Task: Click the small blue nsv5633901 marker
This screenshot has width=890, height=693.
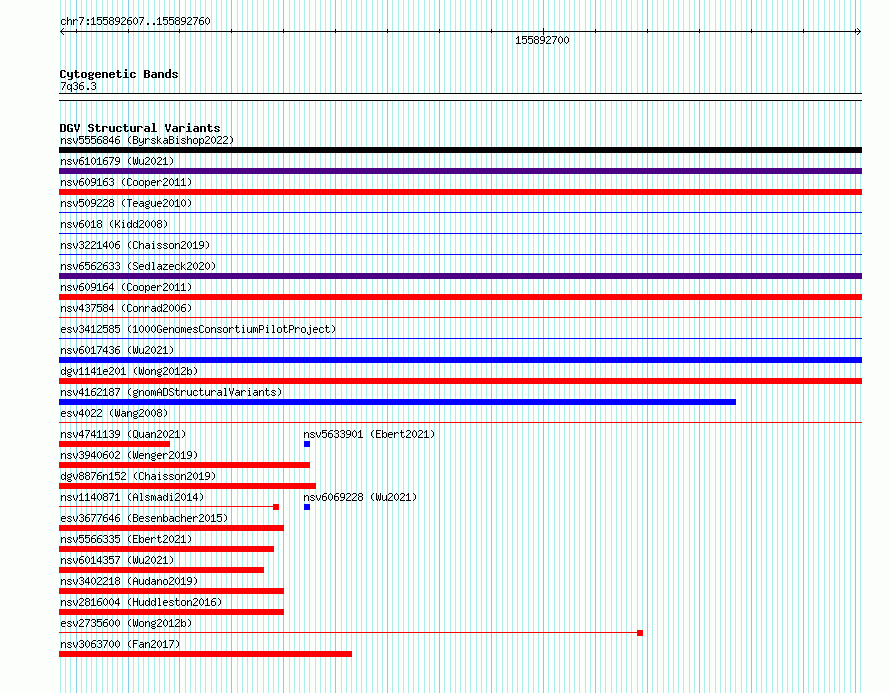Action: [307, 444]
